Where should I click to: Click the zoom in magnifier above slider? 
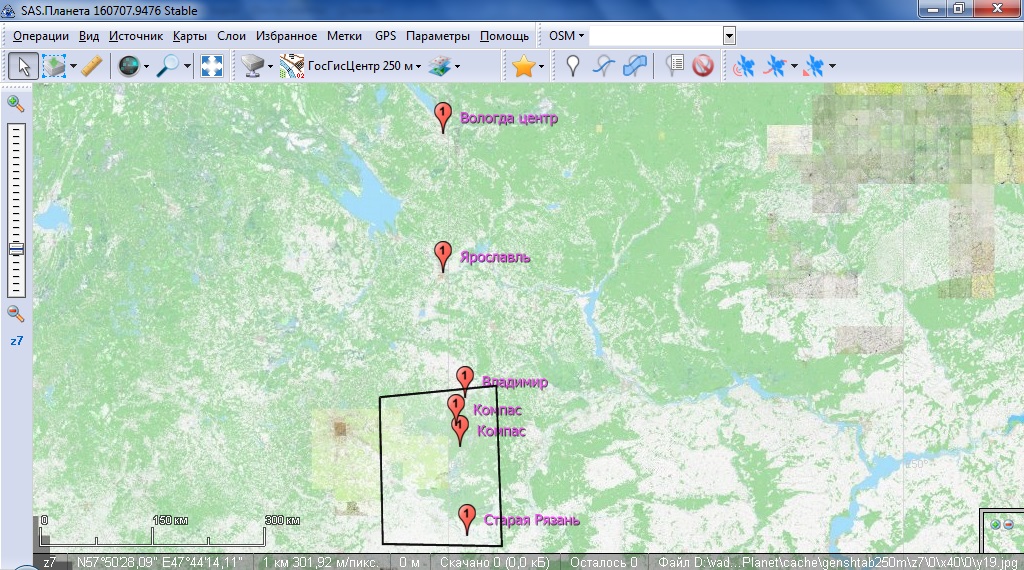[x=16, y=103]
